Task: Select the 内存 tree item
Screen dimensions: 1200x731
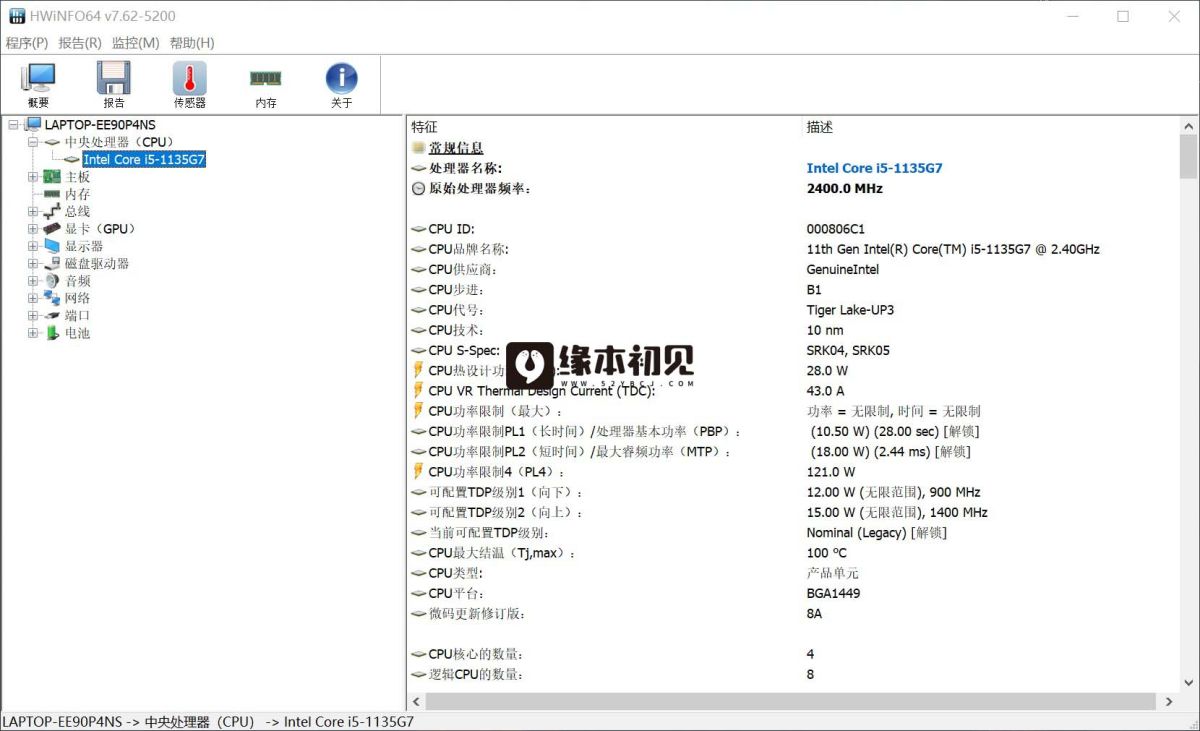Action: point(77,194)
